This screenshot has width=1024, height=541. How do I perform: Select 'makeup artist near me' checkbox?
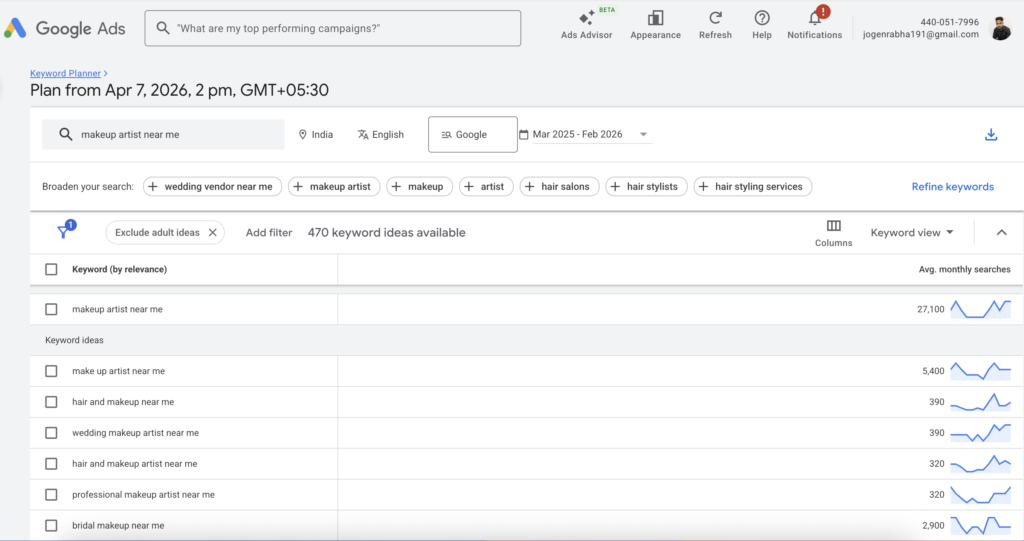(51, 309)
